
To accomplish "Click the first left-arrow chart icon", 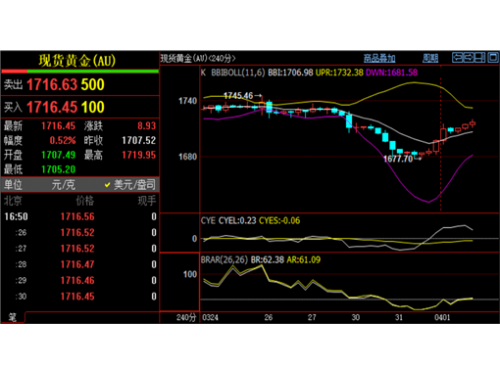I will 457,58.
